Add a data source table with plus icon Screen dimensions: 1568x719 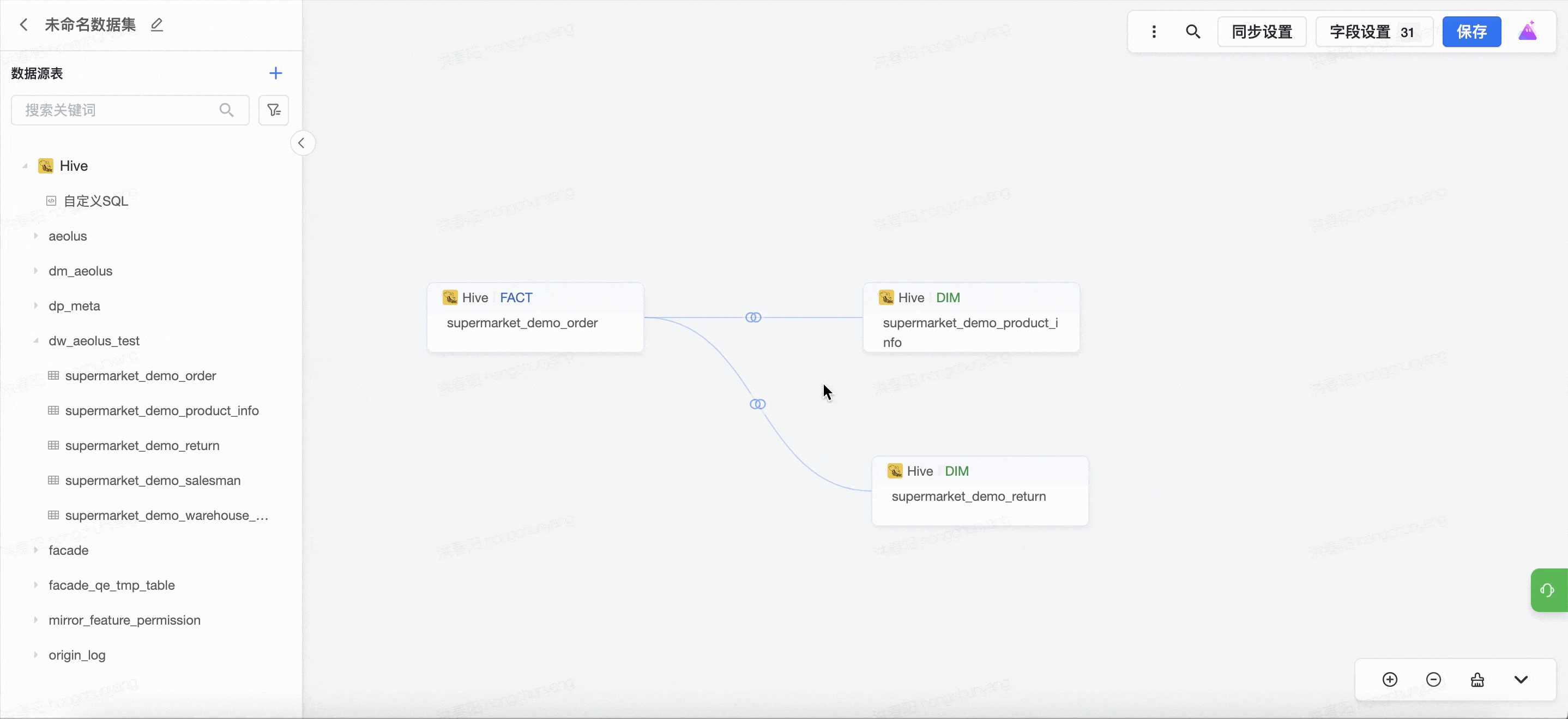pyautogui.click(x=275, y=73)
